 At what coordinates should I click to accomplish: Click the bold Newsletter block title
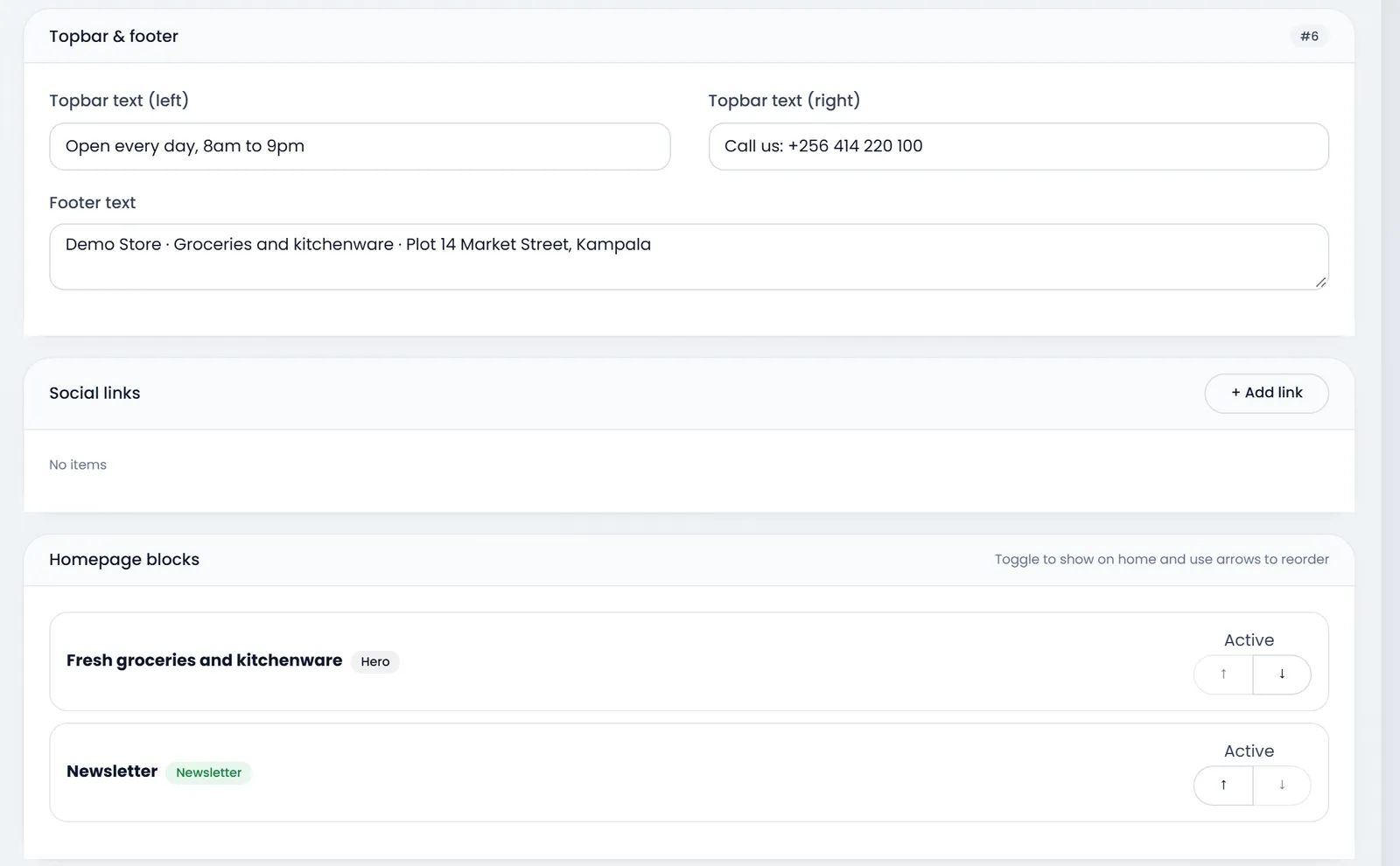coord(112,772)
